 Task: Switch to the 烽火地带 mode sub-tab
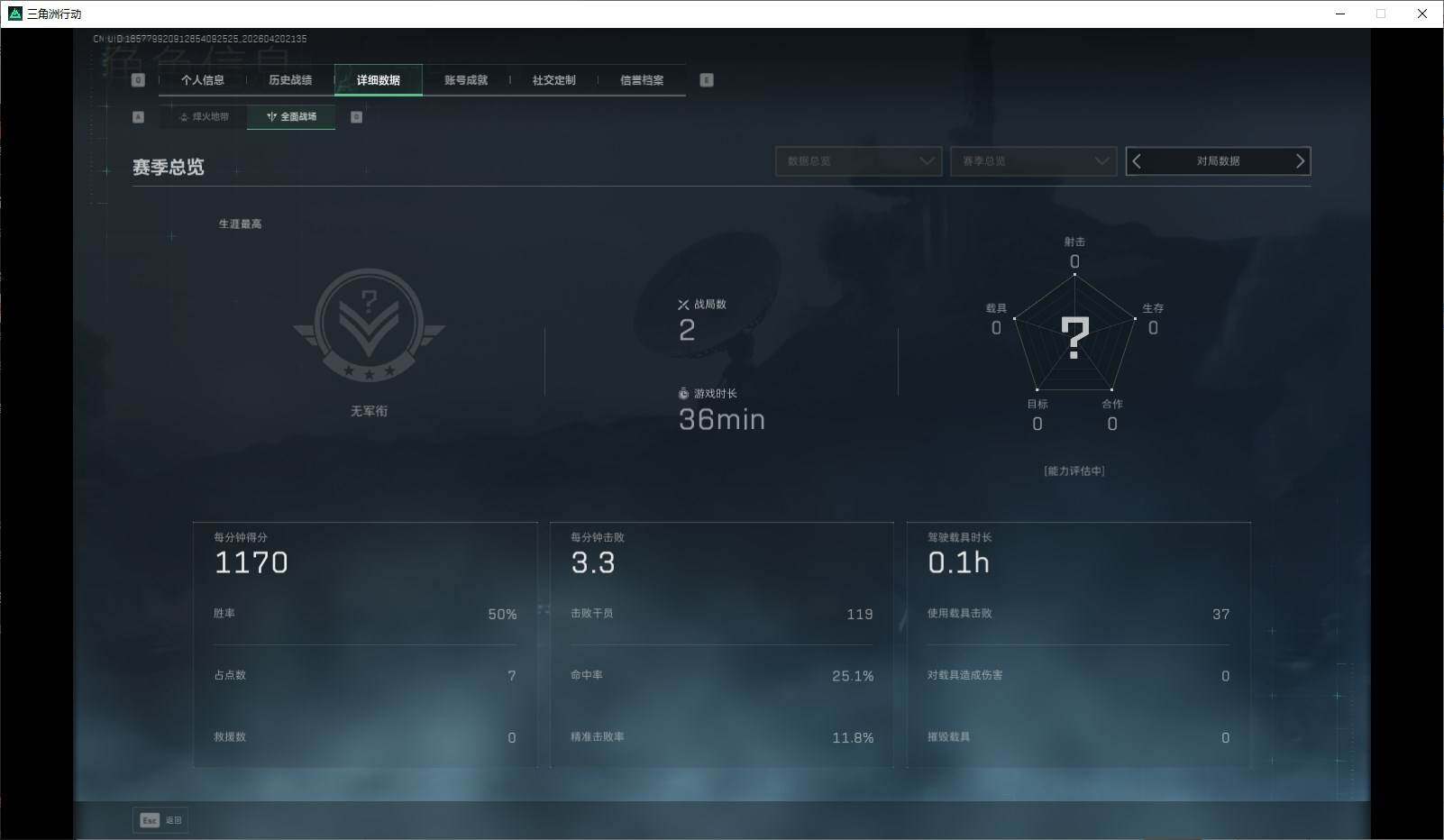click(x=204, y=117)
